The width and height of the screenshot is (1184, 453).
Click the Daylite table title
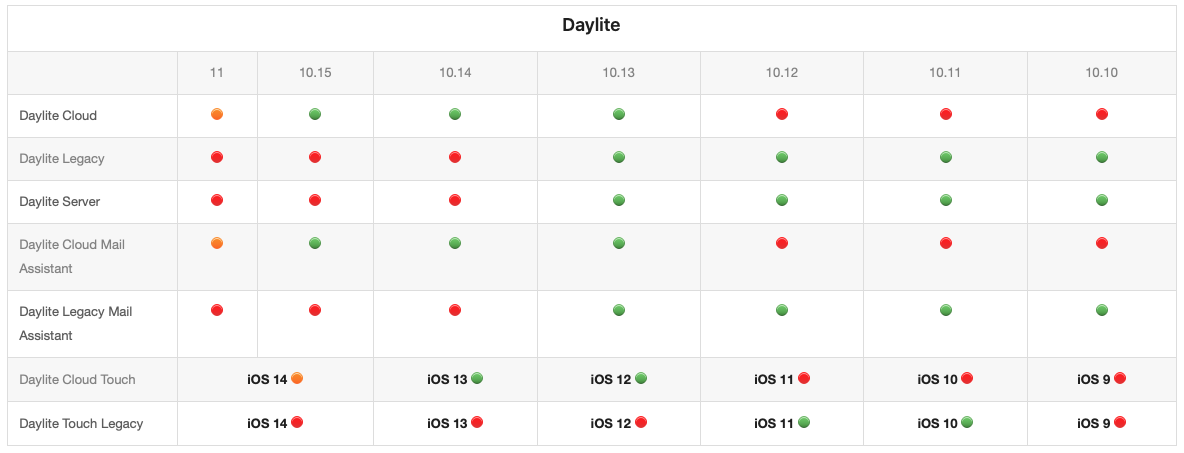click(x=591, y=26)
